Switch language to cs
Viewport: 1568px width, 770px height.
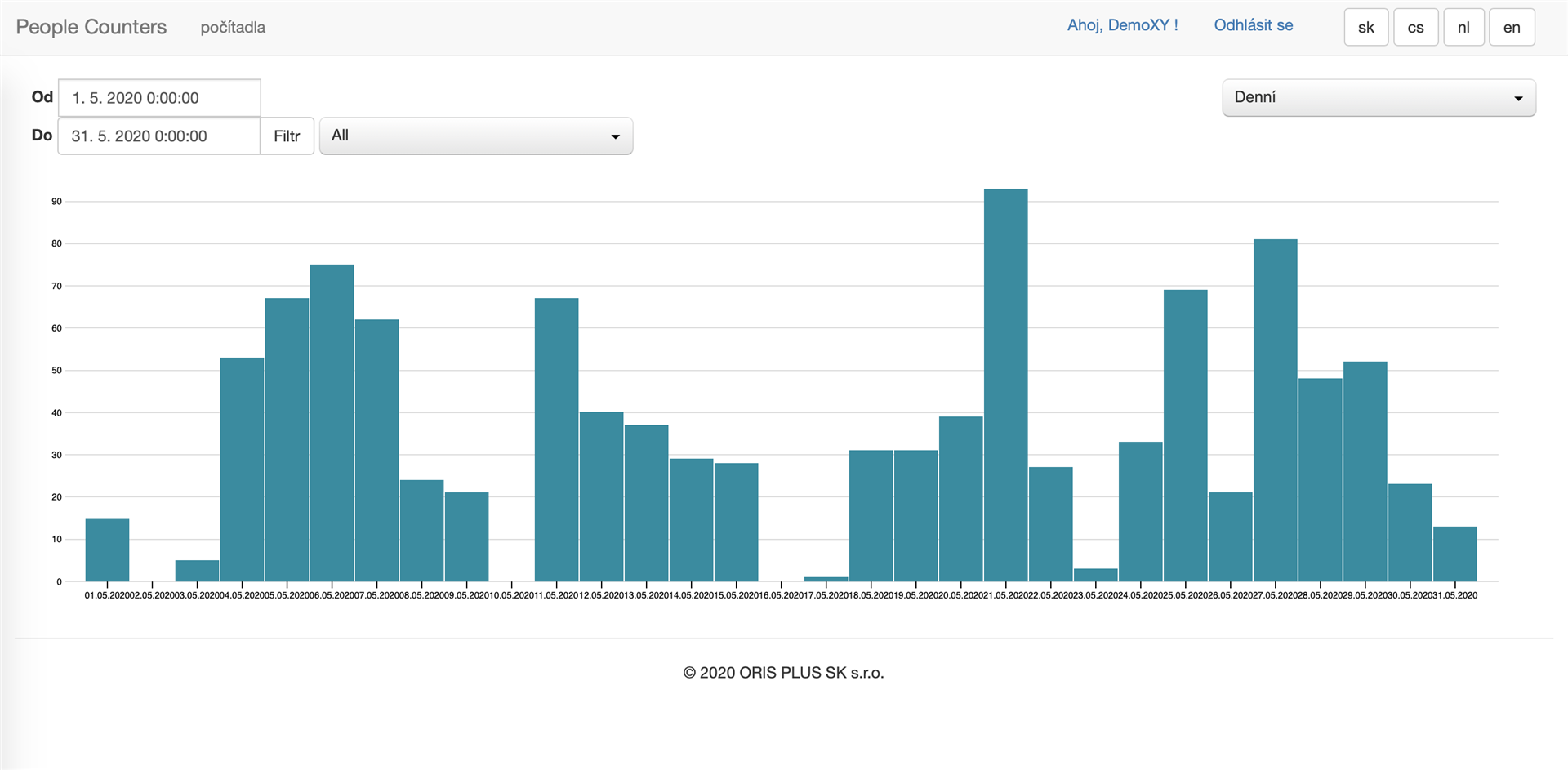click(1416, 27)
